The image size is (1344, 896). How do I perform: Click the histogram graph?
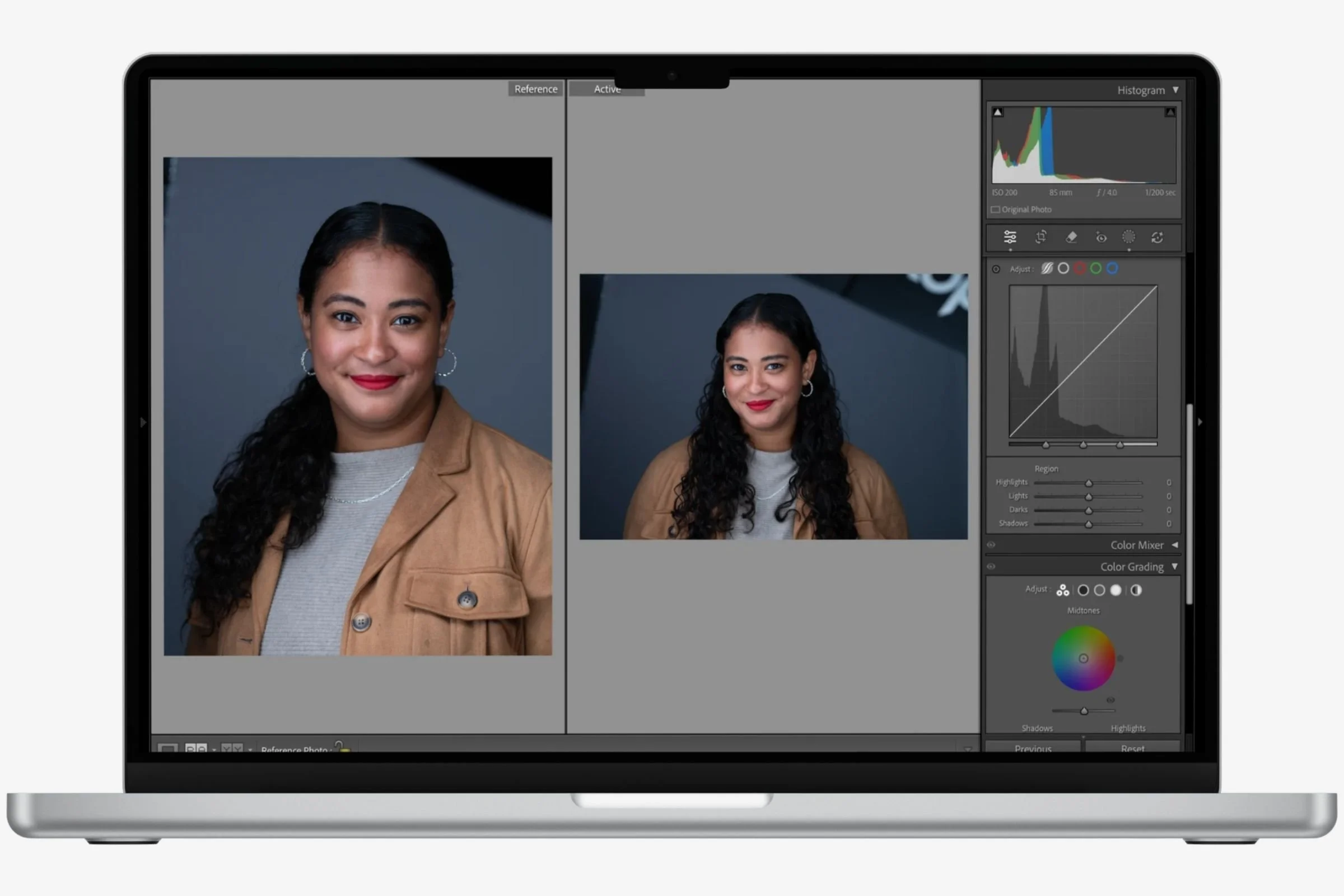click(1084, 145)
